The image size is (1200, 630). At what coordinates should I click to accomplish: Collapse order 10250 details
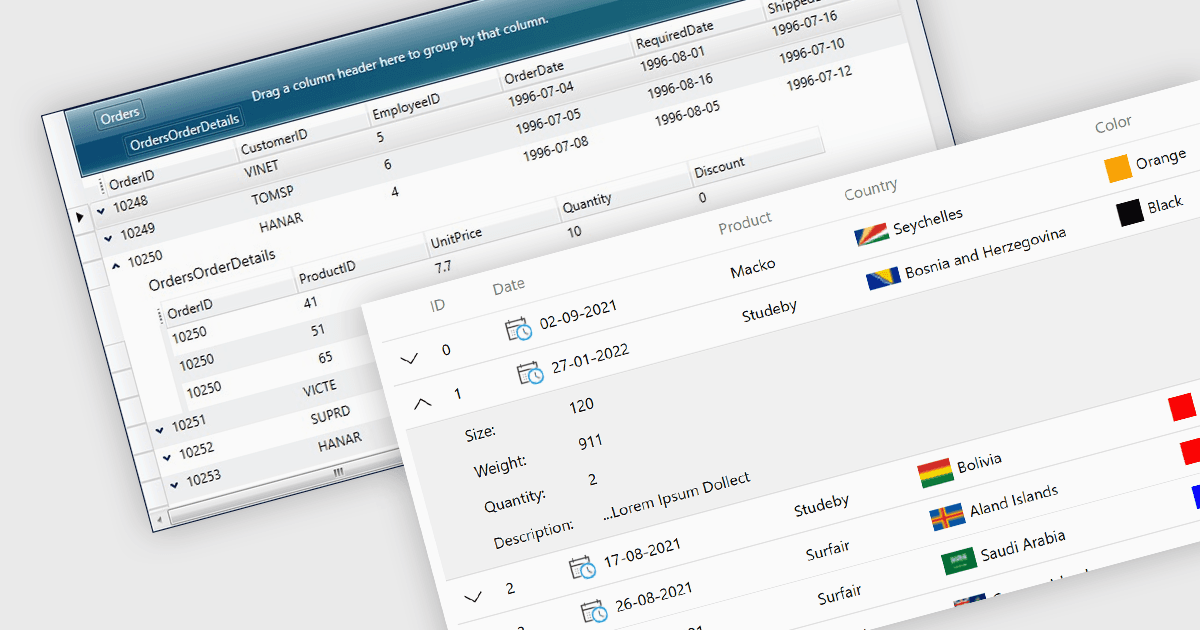116,265
